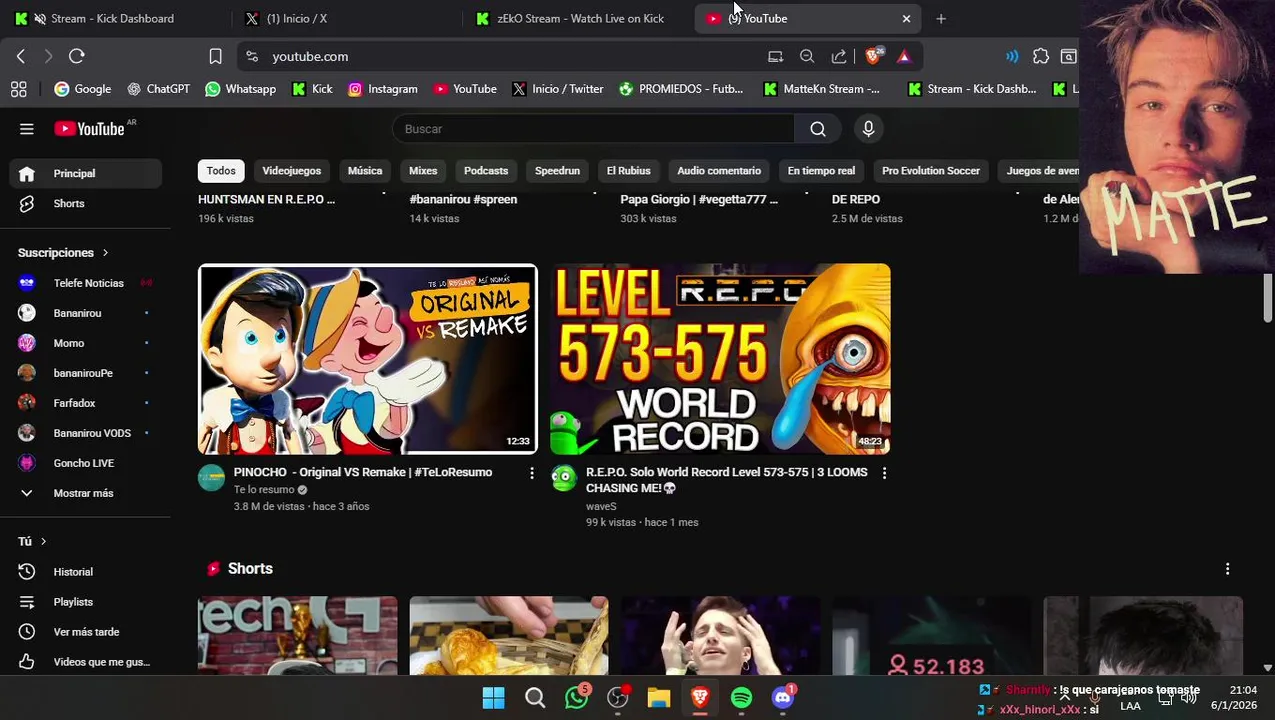Start voice search with microphone icon
This screenshot has width=1275, height=720.
coord(868,129)
